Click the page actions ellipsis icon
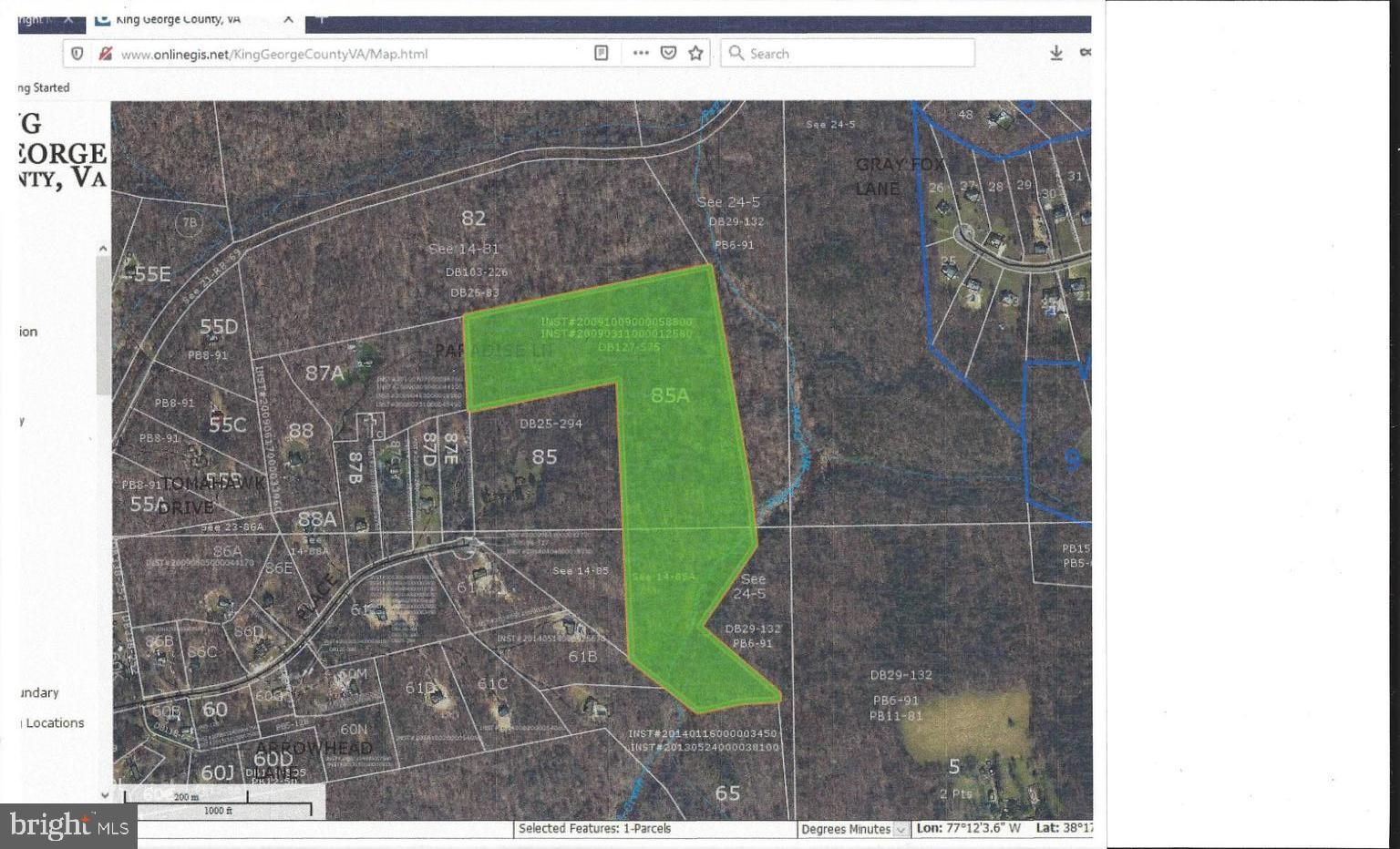 (639, 53)
